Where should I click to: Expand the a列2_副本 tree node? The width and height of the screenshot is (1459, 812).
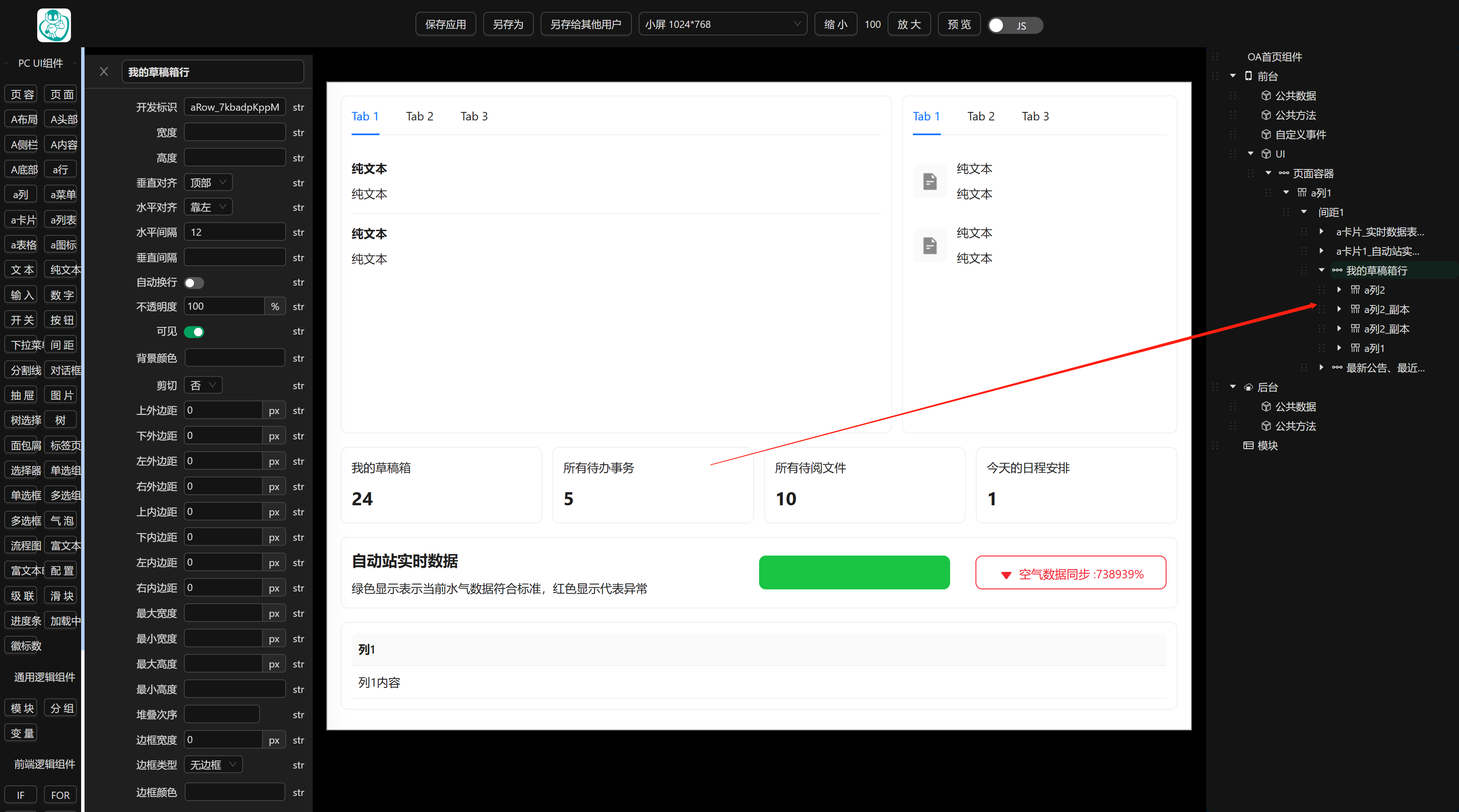pos(1339,309)
